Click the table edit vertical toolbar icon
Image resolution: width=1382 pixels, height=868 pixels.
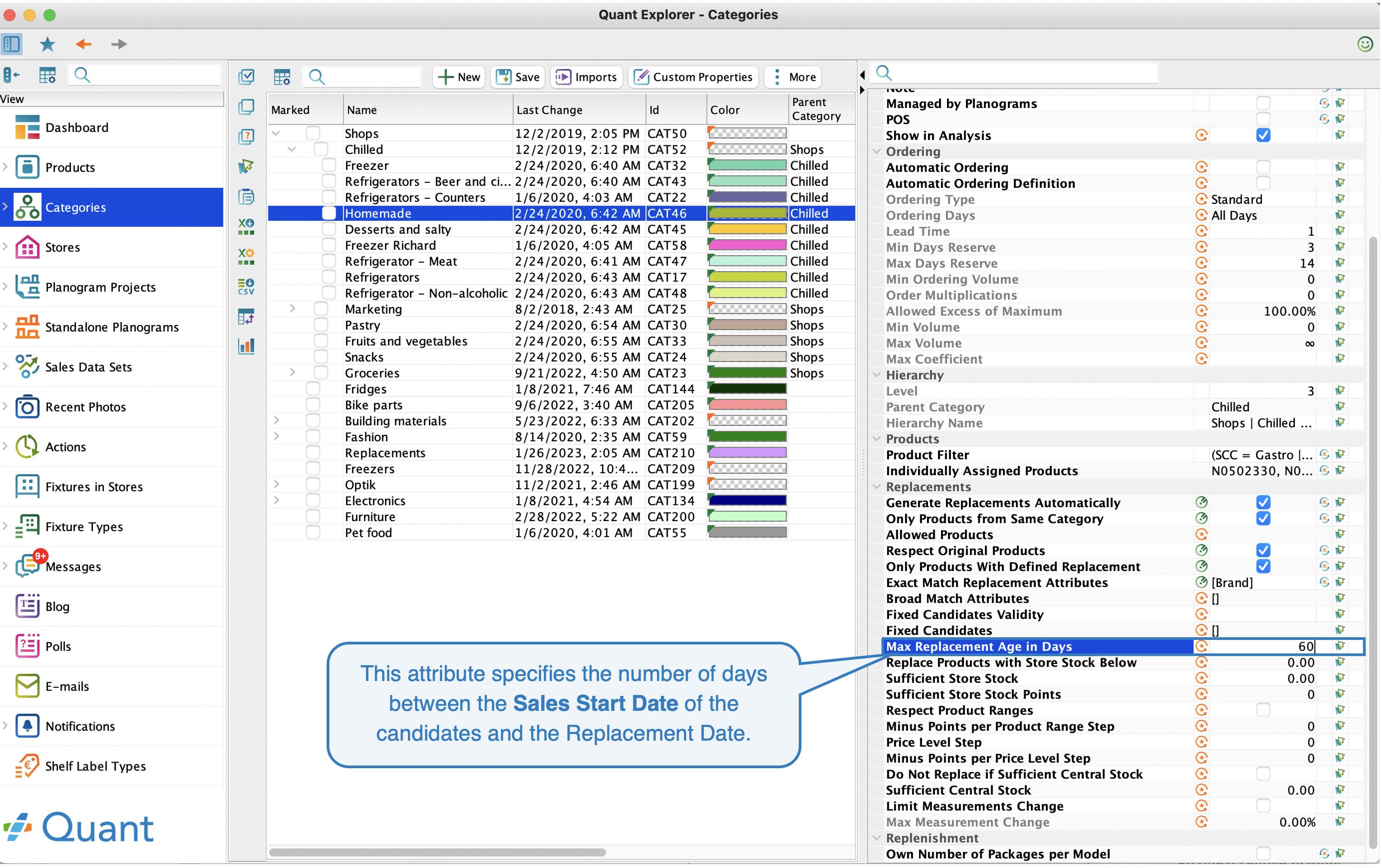coord(246,316)
